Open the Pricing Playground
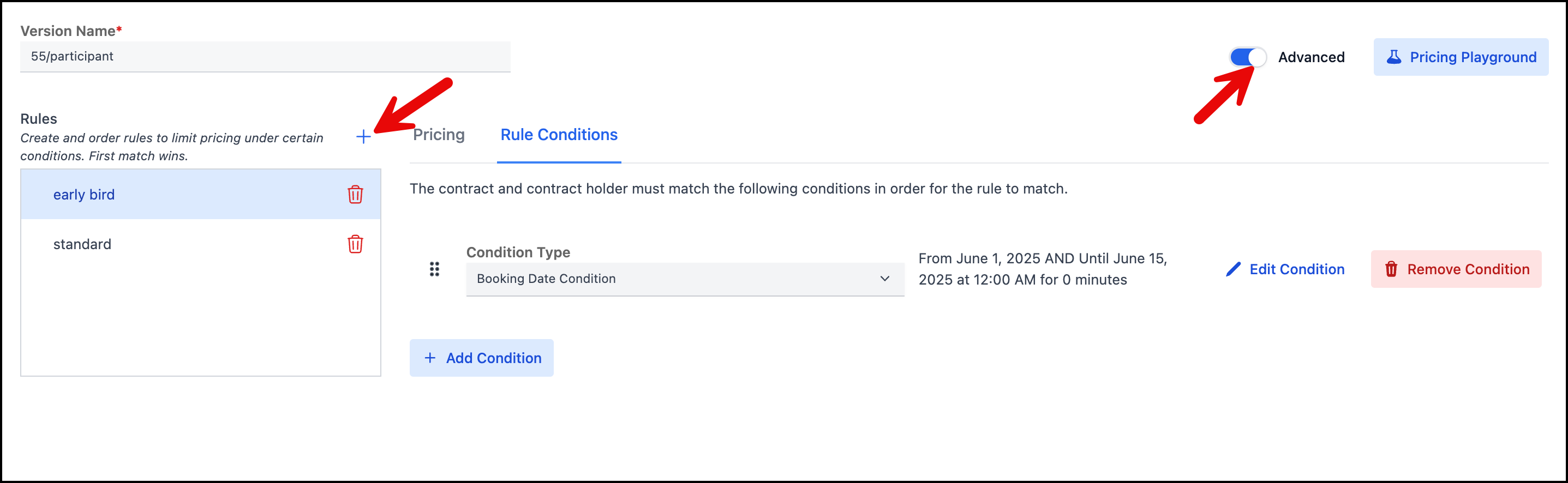Image resolution: width=1568 pixels, height=483 pixels. (x=1461, y=57)
